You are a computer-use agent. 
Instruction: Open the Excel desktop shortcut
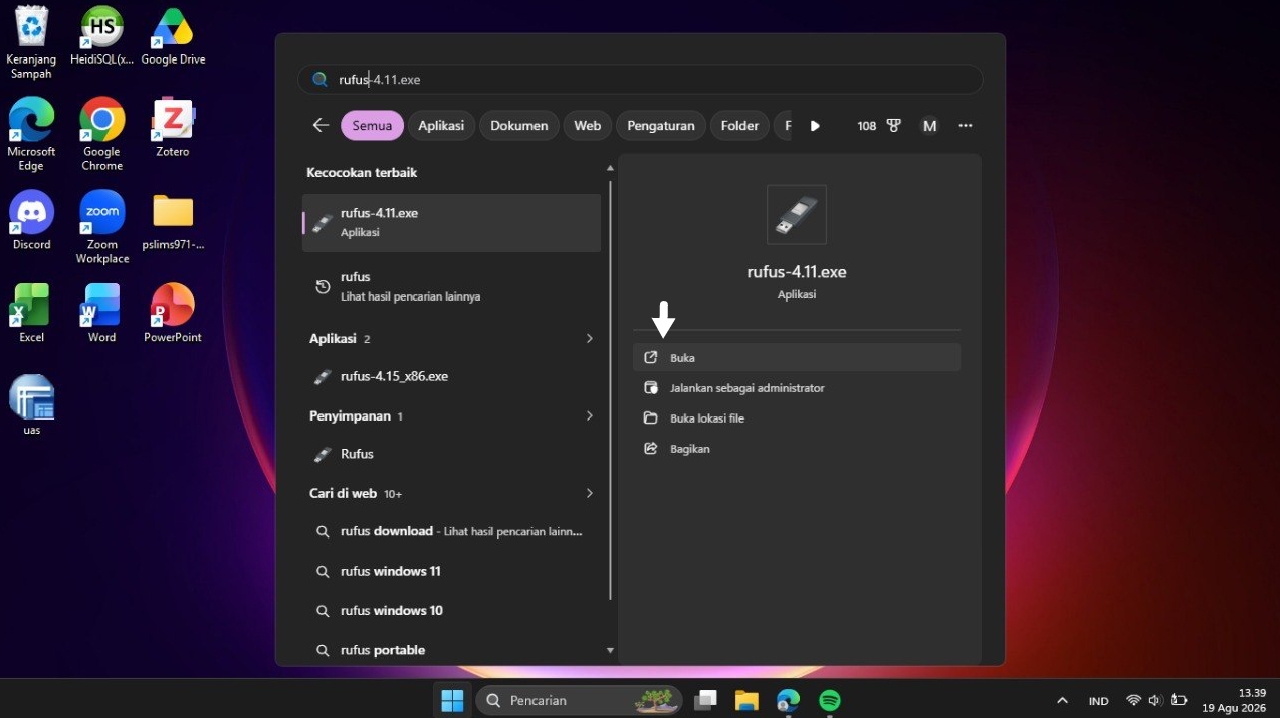pos(32,313)
